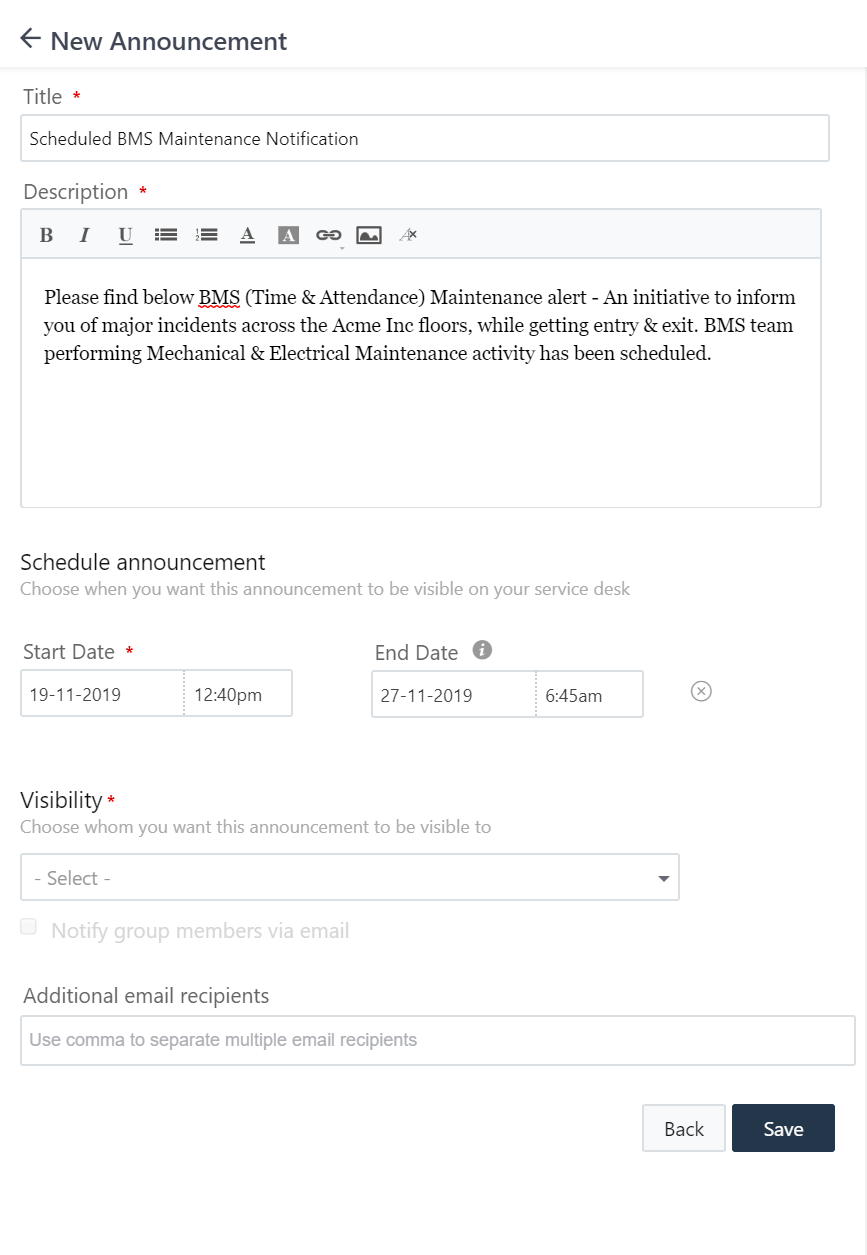Screen dimensions: 867x1255
Task: Toggle underline formatting in description toolbar
Action: [x=125, y=235]
